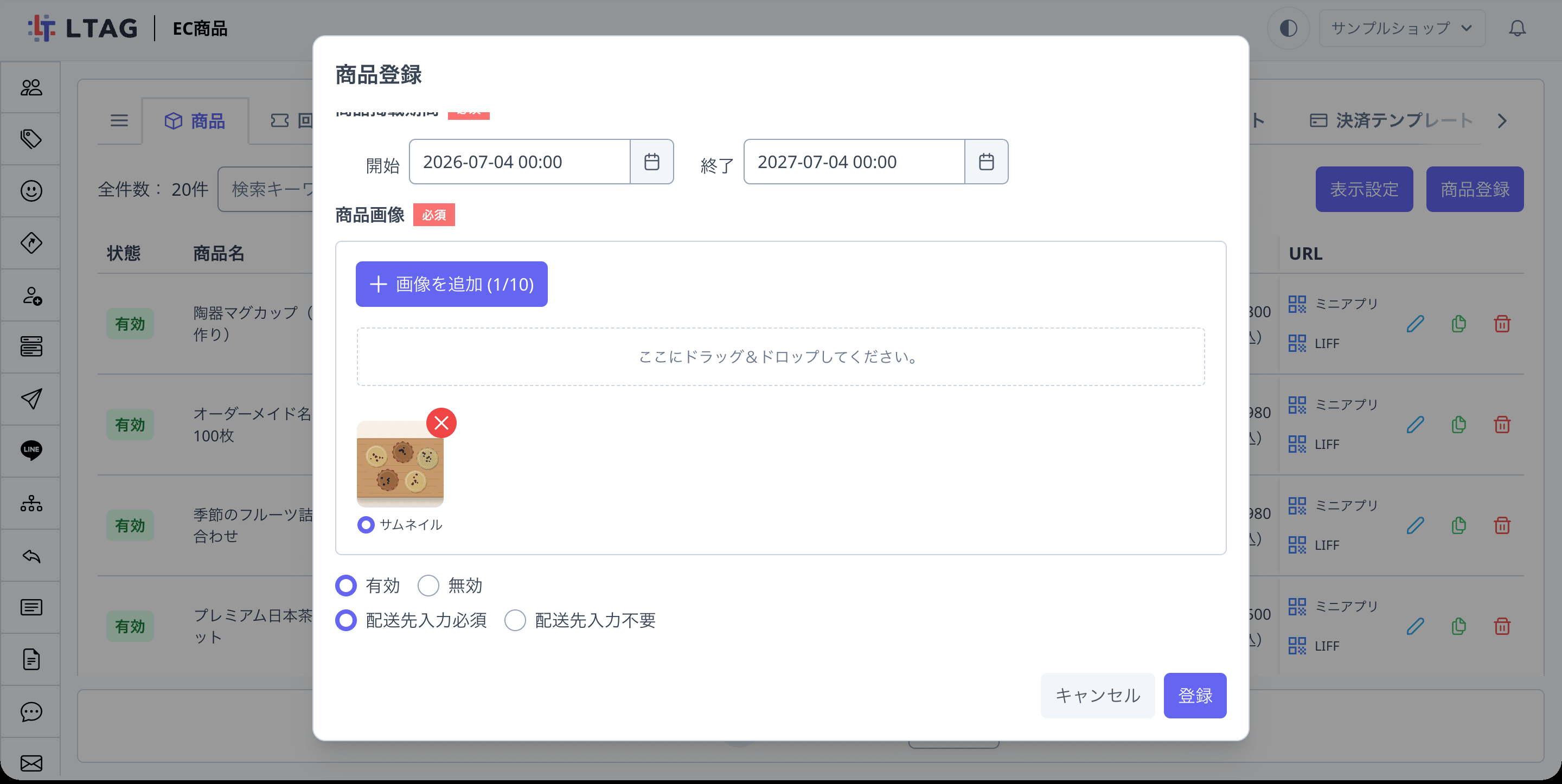The image size is (1562, 784).
Task: Select the 有効 radio button
Action: (x=346, y=586)
